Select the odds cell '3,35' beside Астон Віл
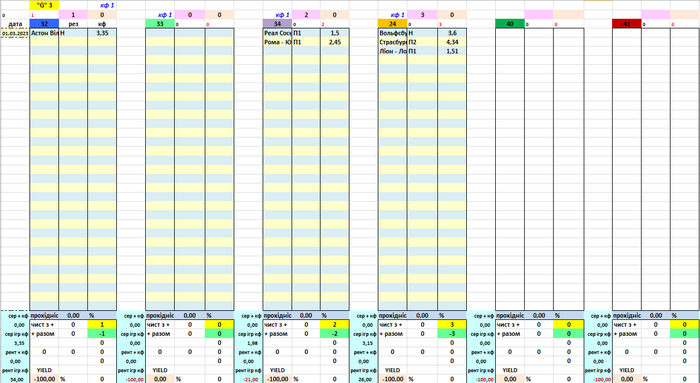This screenshot has width=700, height=383. [x=102, y=33]
